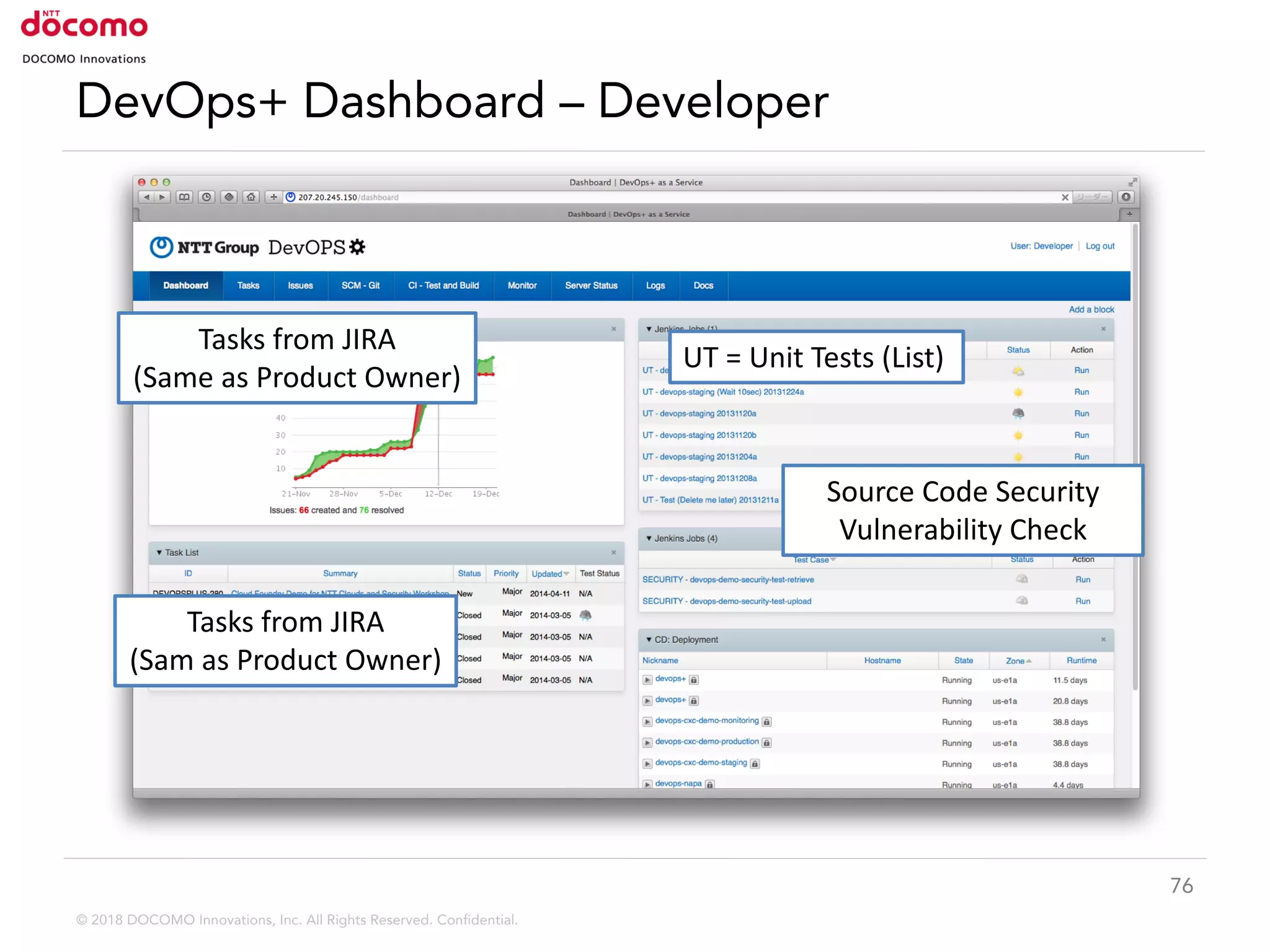
Task: Open UT - devops-staging 20131204a job link
Action: [699, 457]
